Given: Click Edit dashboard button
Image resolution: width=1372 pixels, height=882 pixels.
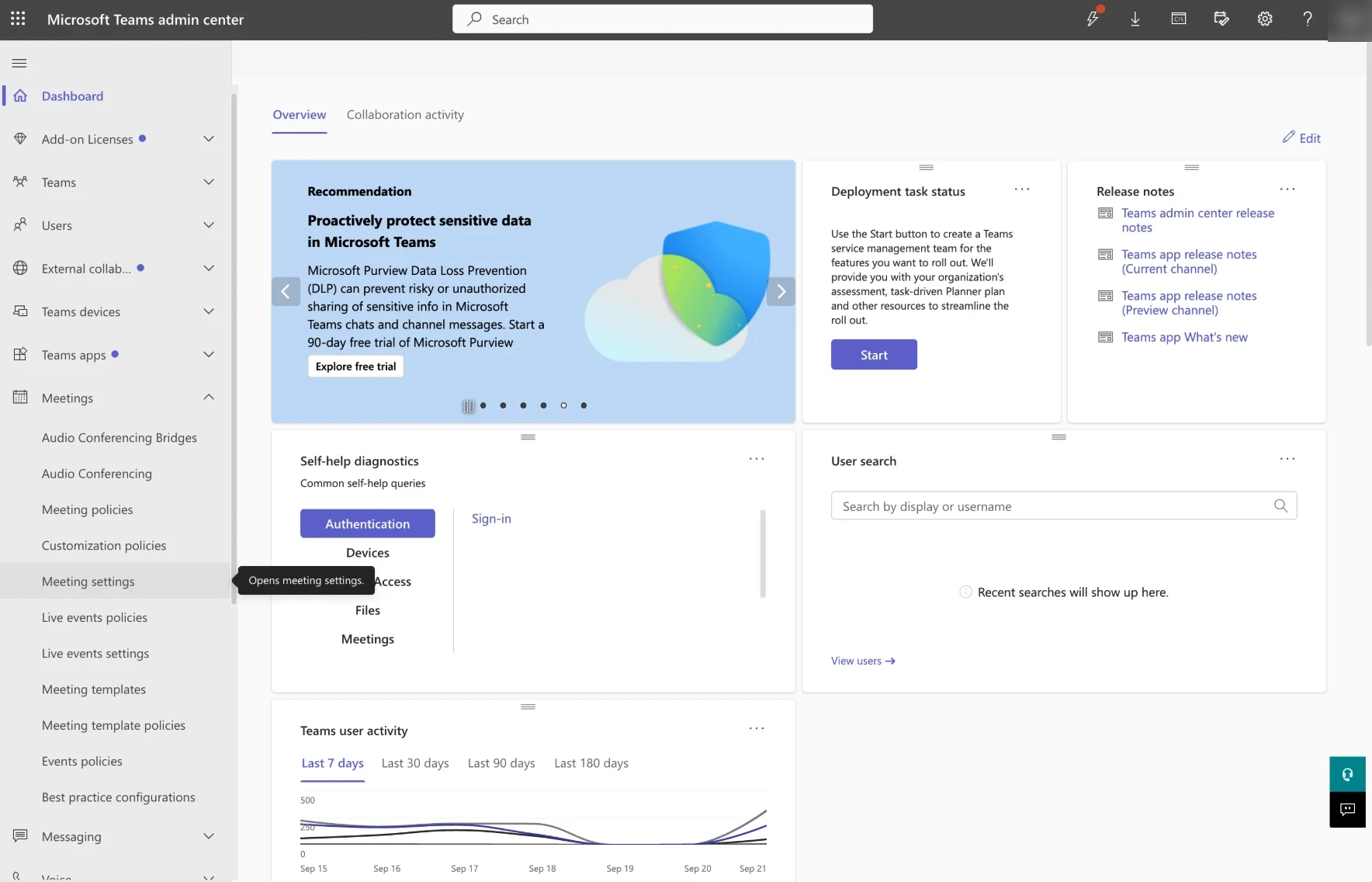Looking at the screenshot, I should point(1301,137).
